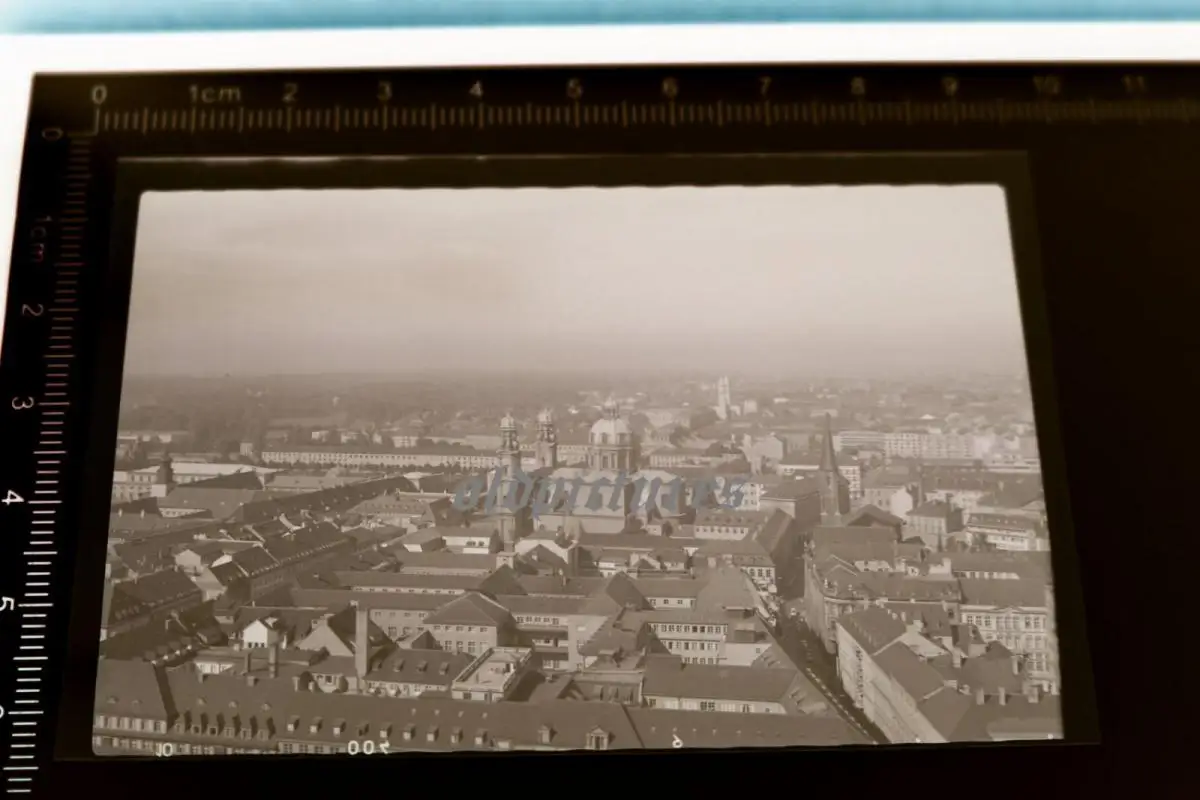Click the distant tower on the horizon

(723, 396)
